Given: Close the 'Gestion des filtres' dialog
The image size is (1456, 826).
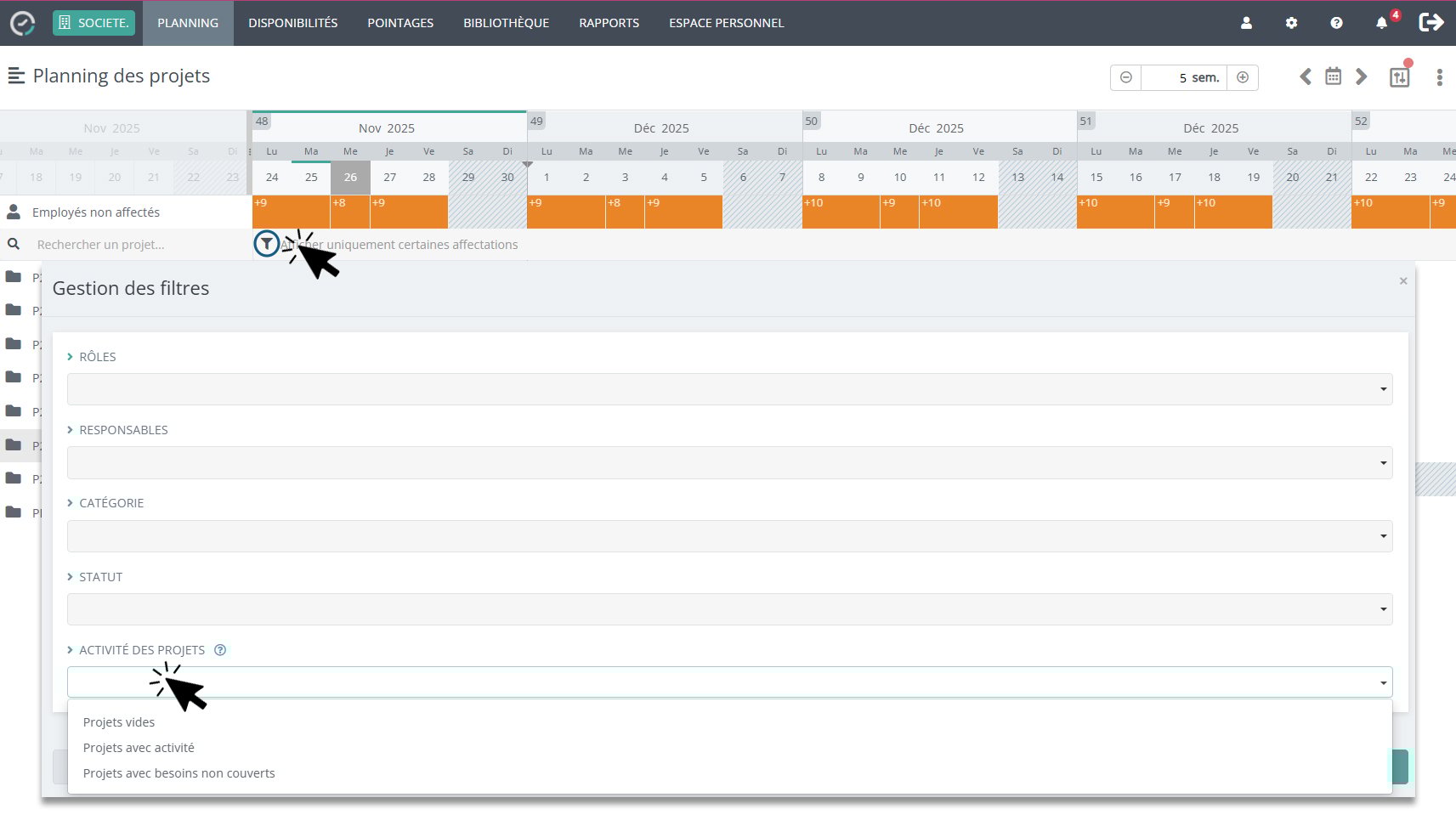Looking at the screenshot, I should (x=1402, y=280).
